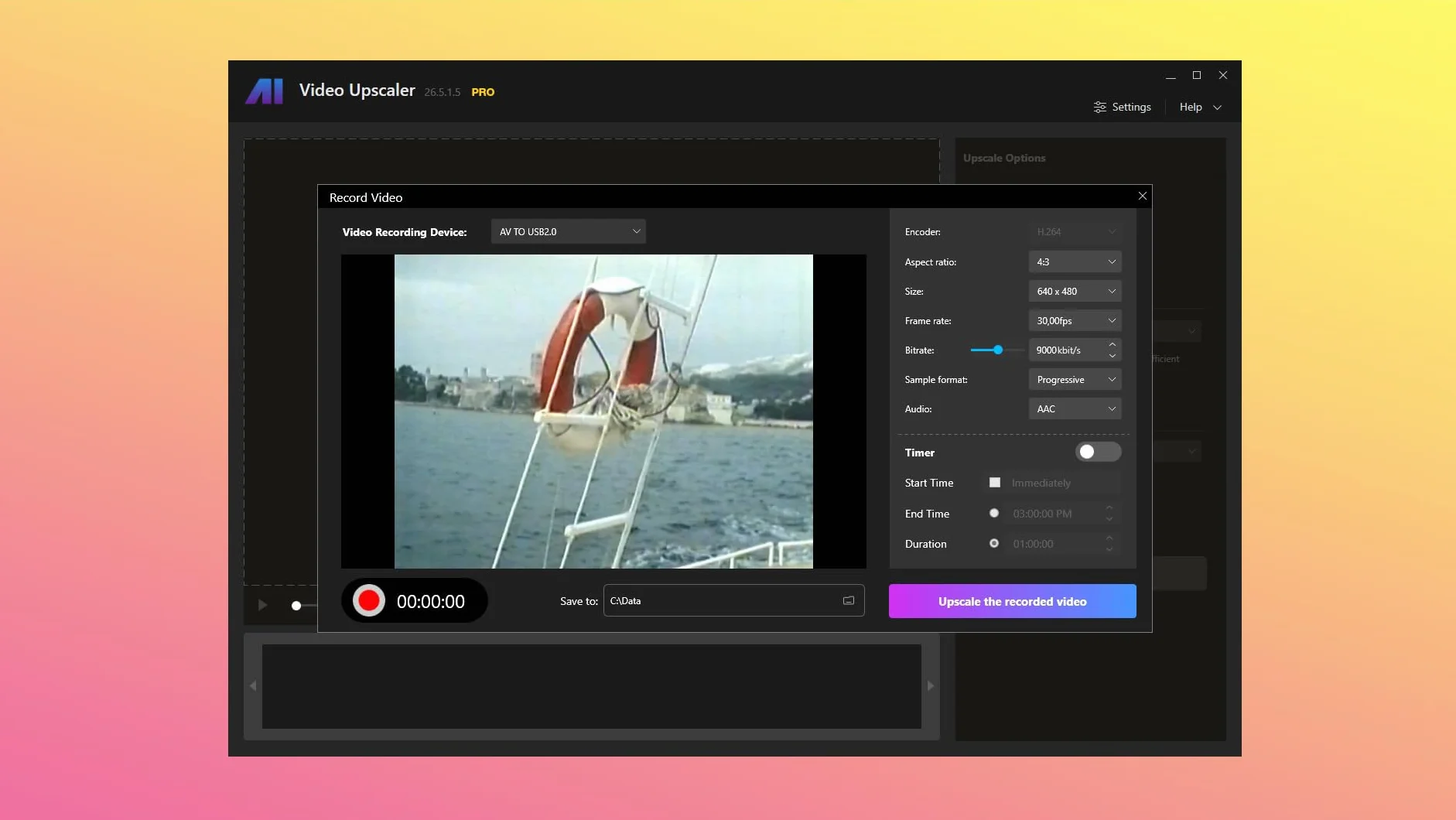1456x820 pixels.
Task: Go to previous thumbnails with the left arrow
Action: point(253,686)
